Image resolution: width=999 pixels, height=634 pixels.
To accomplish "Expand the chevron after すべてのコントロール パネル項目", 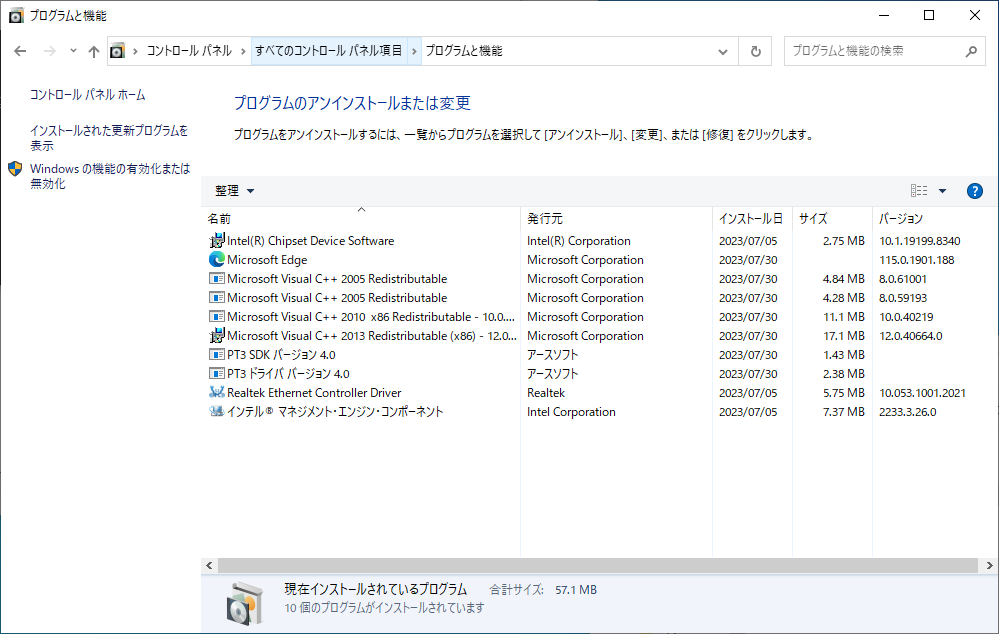I will (x=414, y=51).
